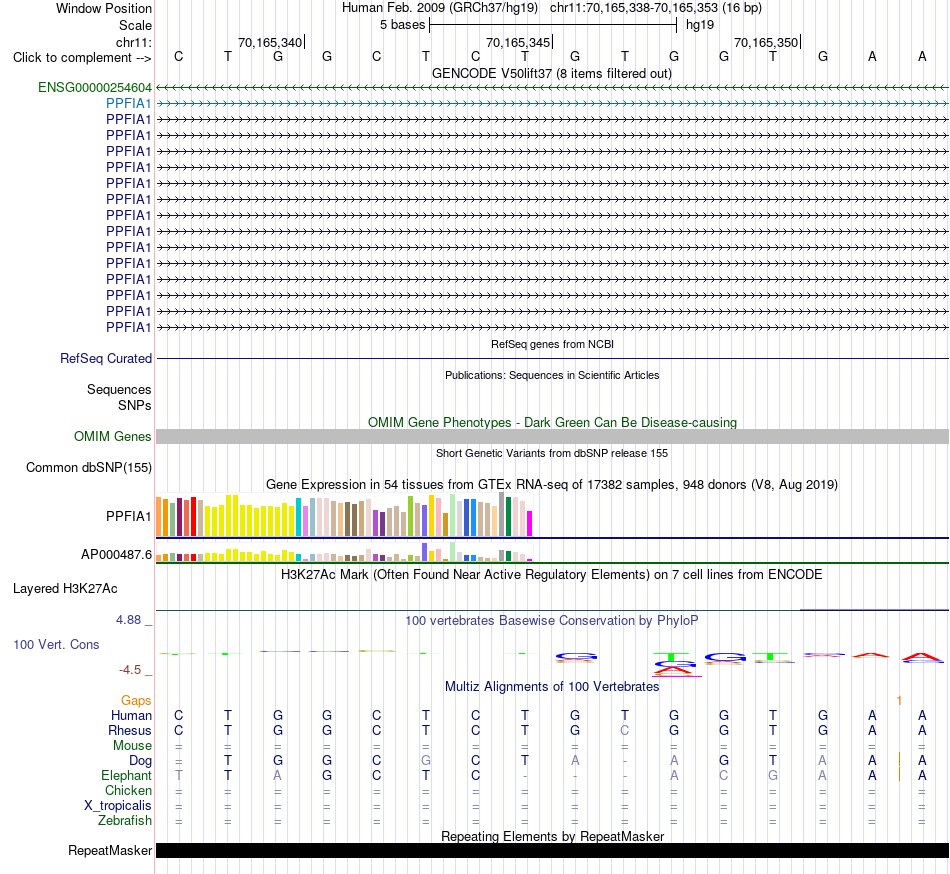
Task: Open '100 vertebrates Basewise Conservation by PhyloP' title
Action: [x=552, y=621]
